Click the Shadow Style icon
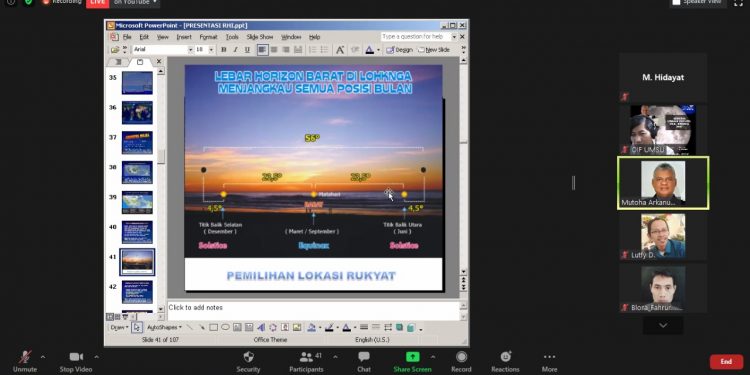The height and width of the screenshot is (375, 750). 399,327
